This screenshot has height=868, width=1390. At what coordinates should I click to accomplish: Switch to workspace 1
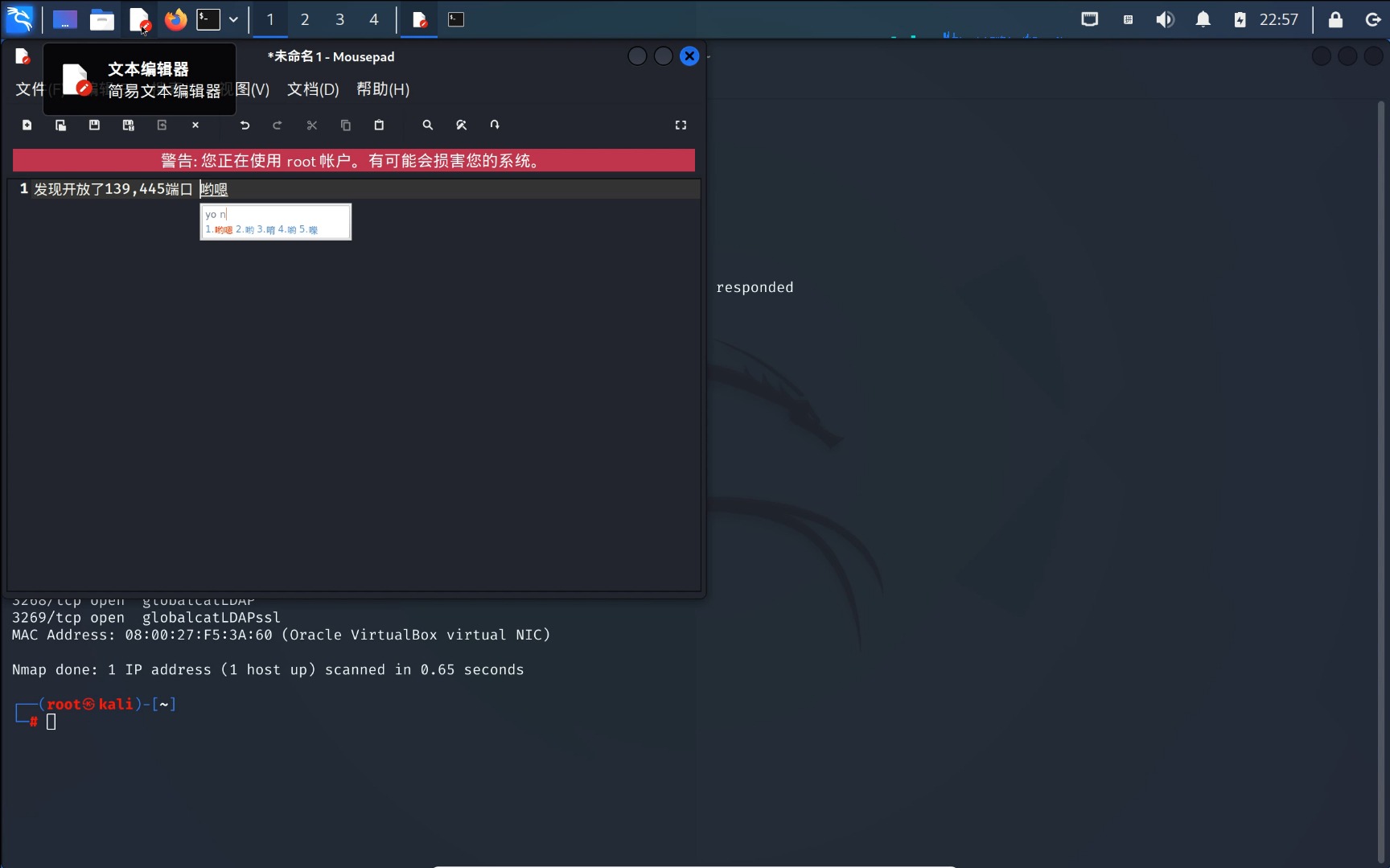[x=270, y=19]
